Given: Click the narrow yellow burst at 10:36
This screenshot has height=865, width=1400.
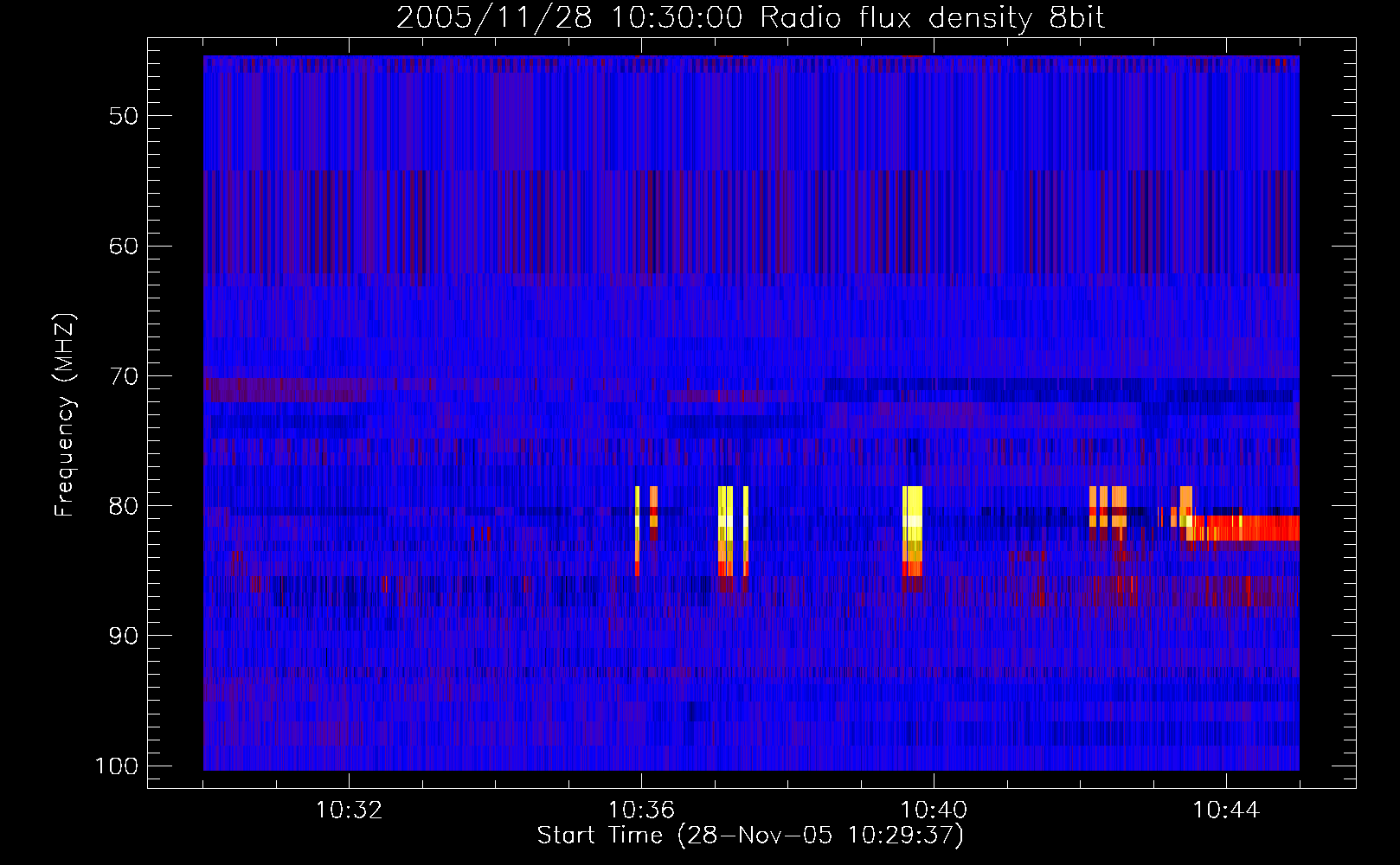Looking at the screenshot, I should [x=637, y=531].
